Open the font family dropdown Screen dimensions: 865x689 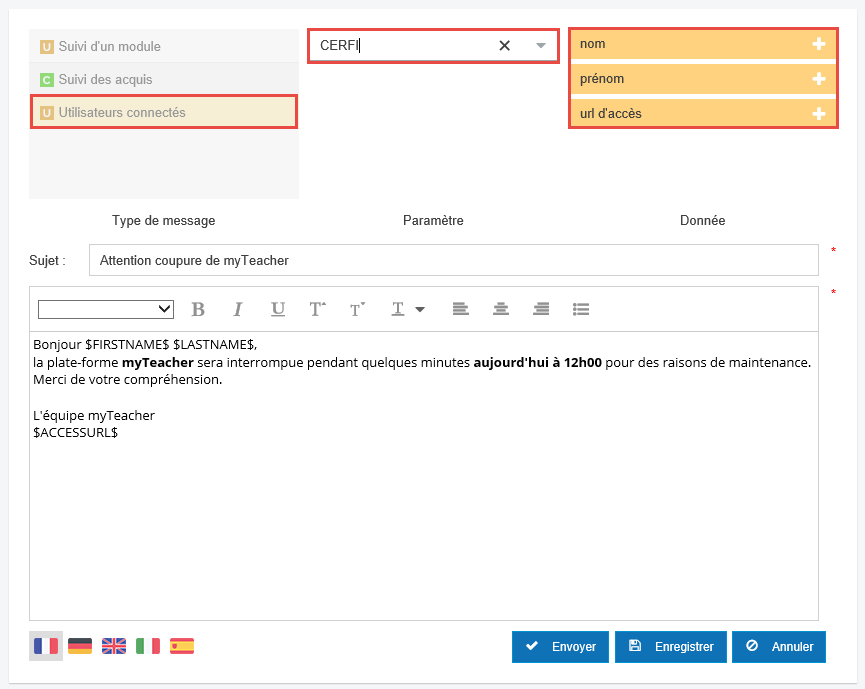tap(105, 309)
